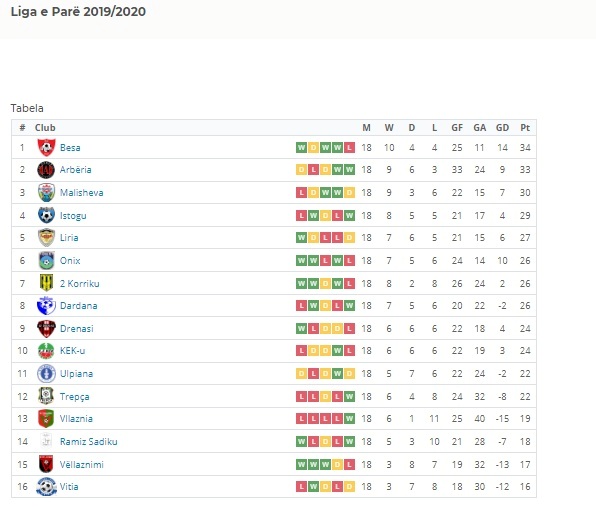This screenshot has width=596, height=507.
Task: Click the Arbëria club logo
Action: pos(46,170)
